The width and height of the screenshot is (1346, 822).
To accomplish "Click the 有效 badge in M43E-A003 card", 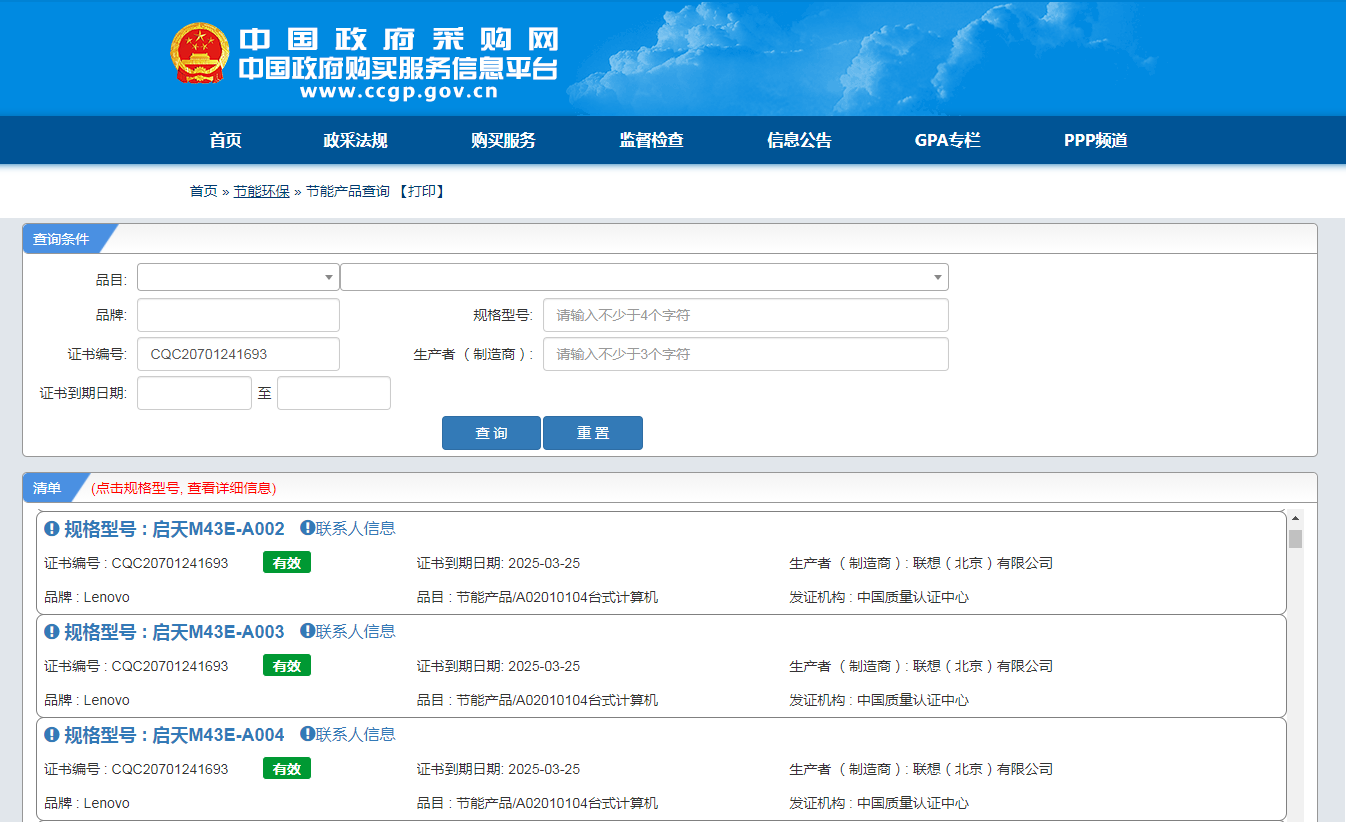I will coord(287,666).
